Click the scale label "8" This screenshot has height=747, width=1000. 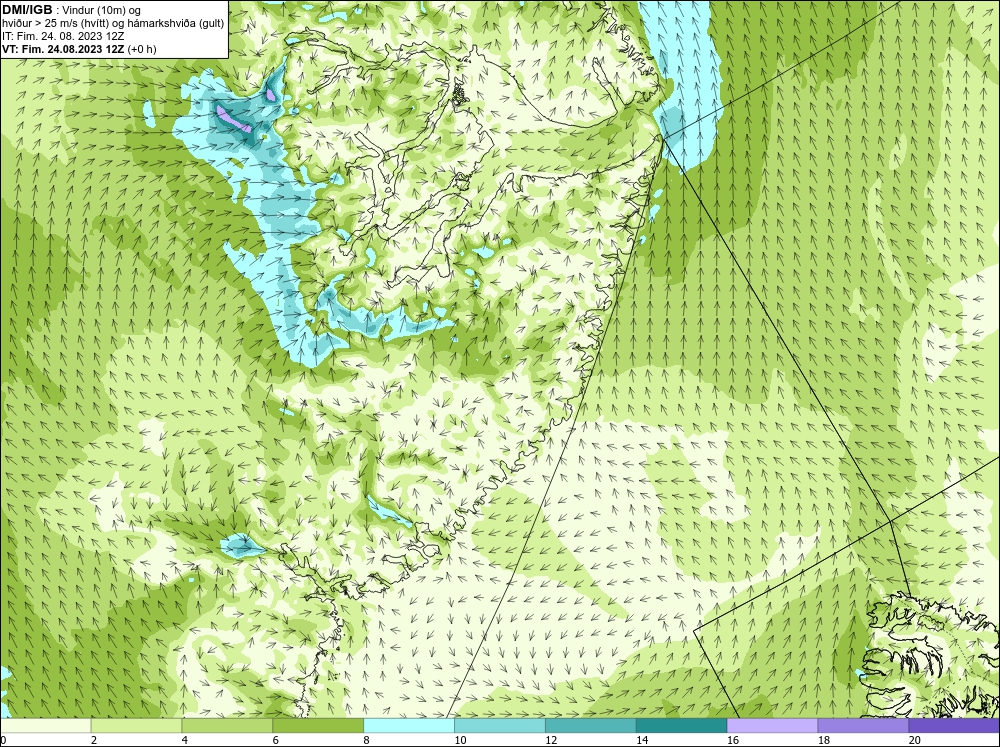(367, 740)
